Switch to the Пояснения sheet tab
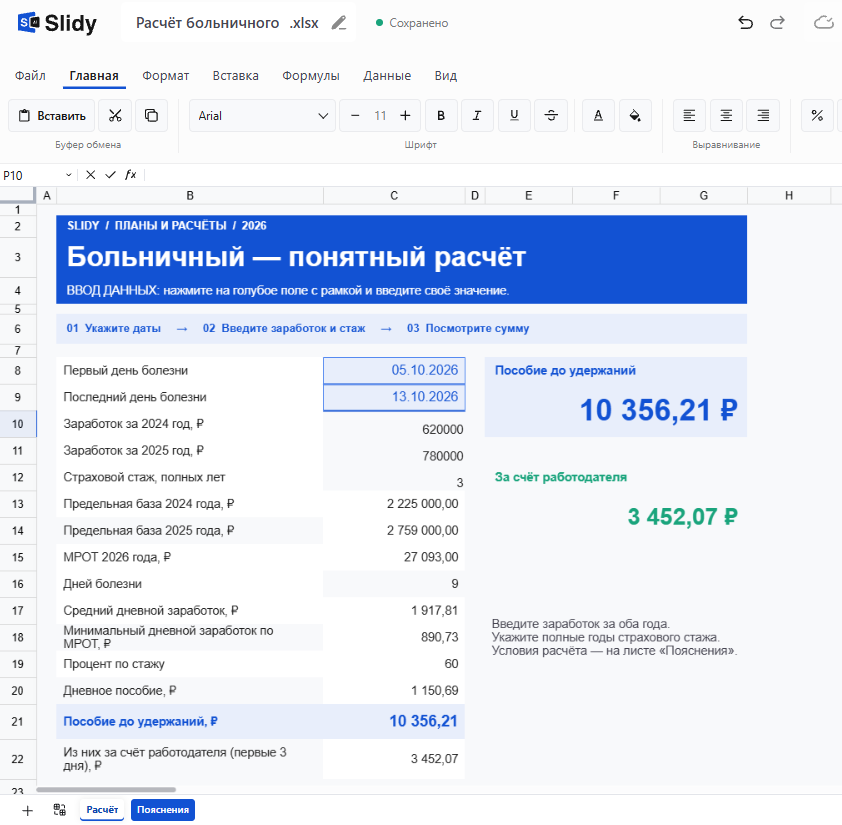The image size is (842, 825). point(163,810)
